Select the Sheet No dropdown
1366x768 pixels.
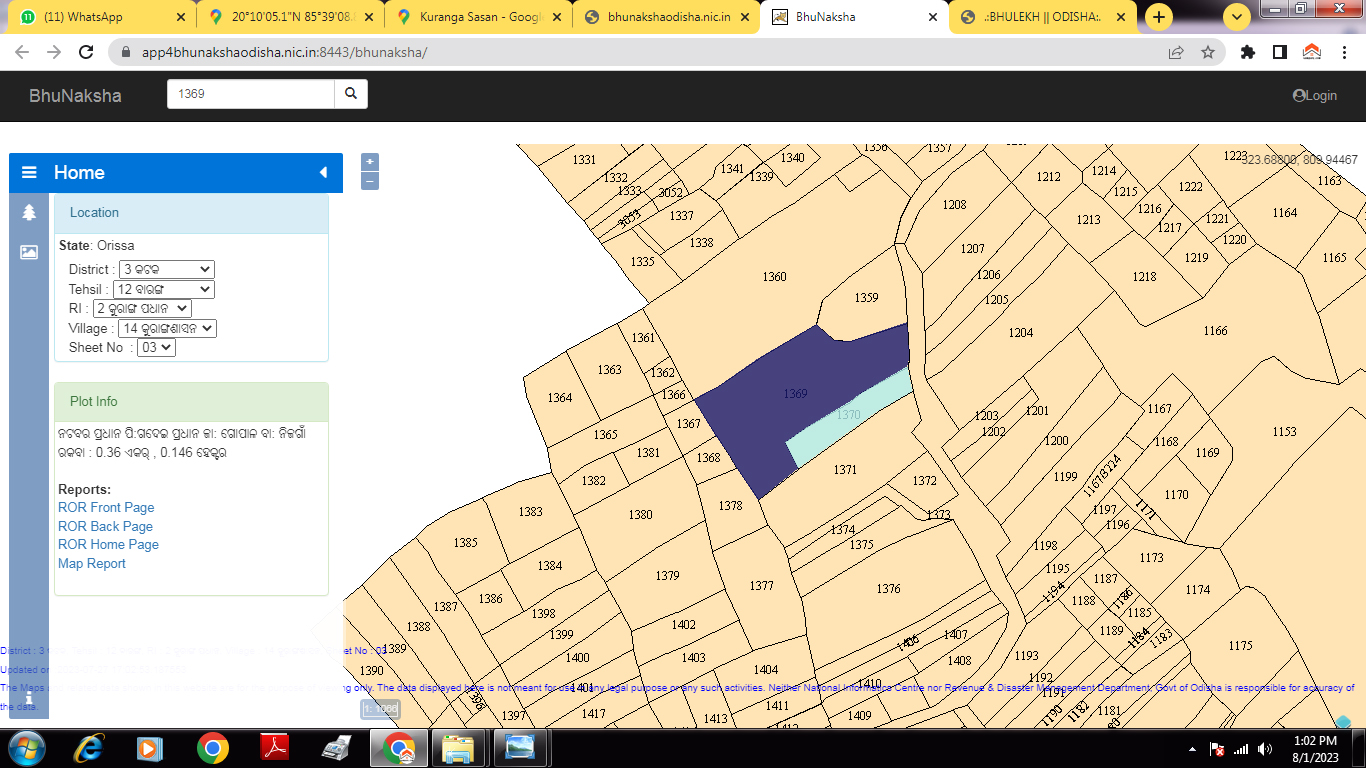point(156,348)
